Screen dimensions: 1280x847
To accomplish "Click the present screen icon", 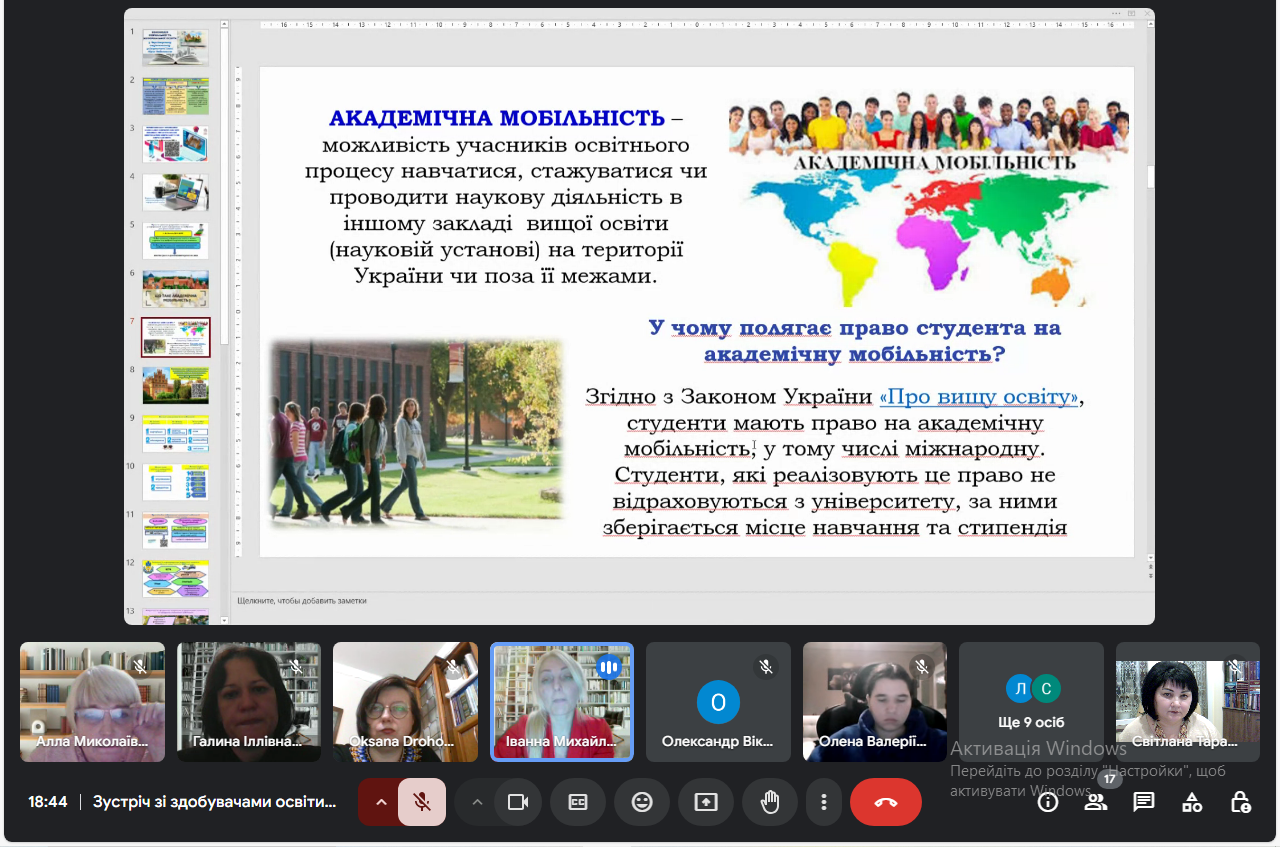I will pyautogui.click(x=706, y=802).
